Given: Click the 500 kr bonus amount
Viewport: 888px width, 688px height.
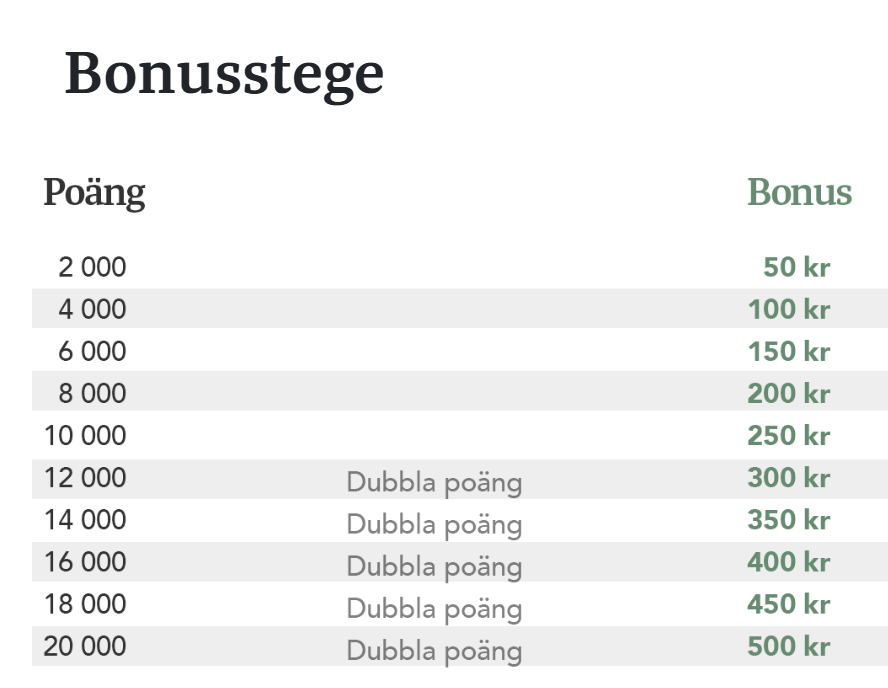Looking at the screenshot, I should [x=789, y=646].
